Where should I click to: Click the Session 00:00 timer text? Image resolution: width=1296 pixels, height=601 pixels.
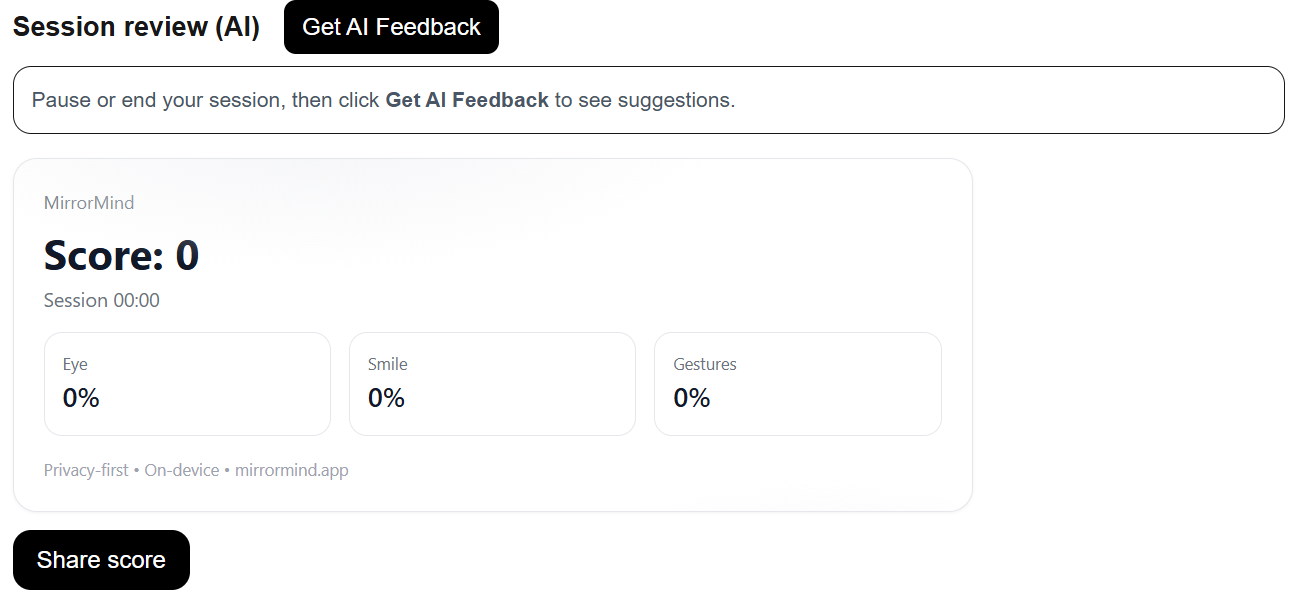tap(102, 300)
